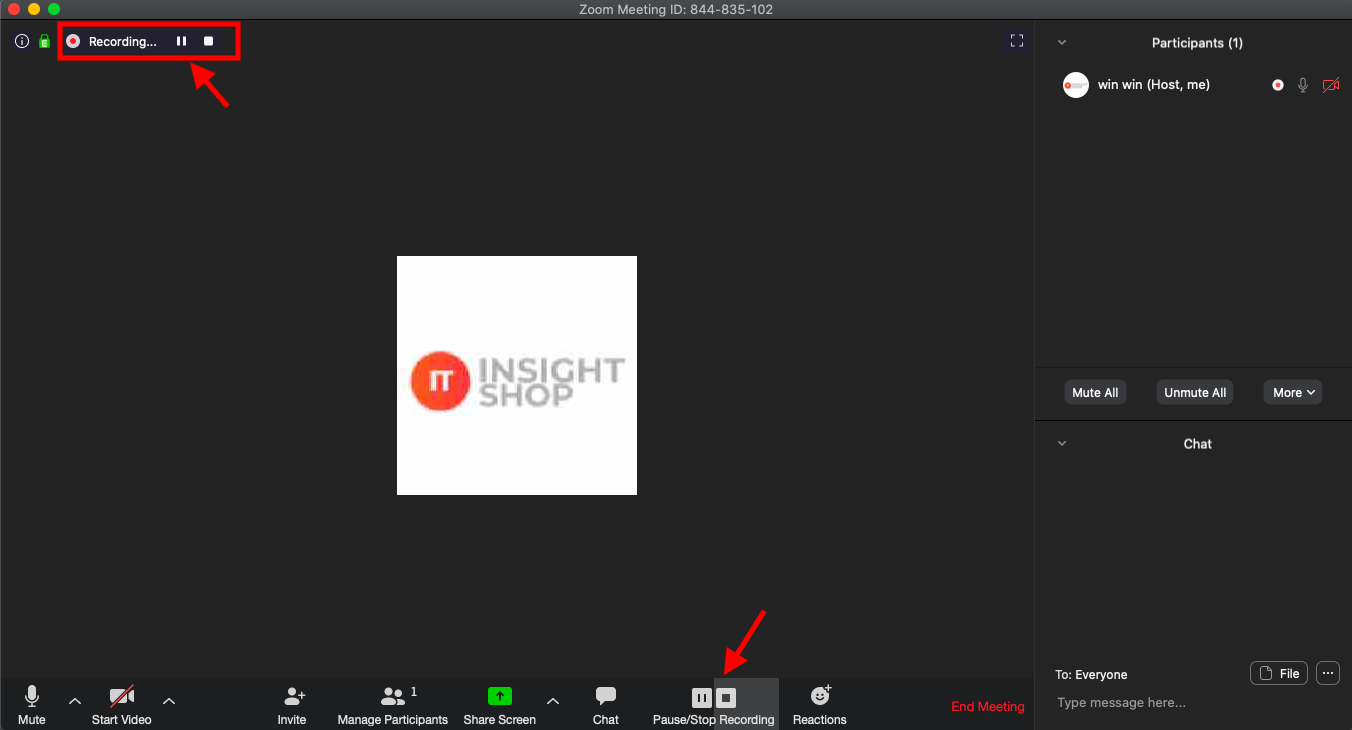Screen dimensions: 1352x730
Task: Open video options arrow beside Start Video
Action: point(169,701)
